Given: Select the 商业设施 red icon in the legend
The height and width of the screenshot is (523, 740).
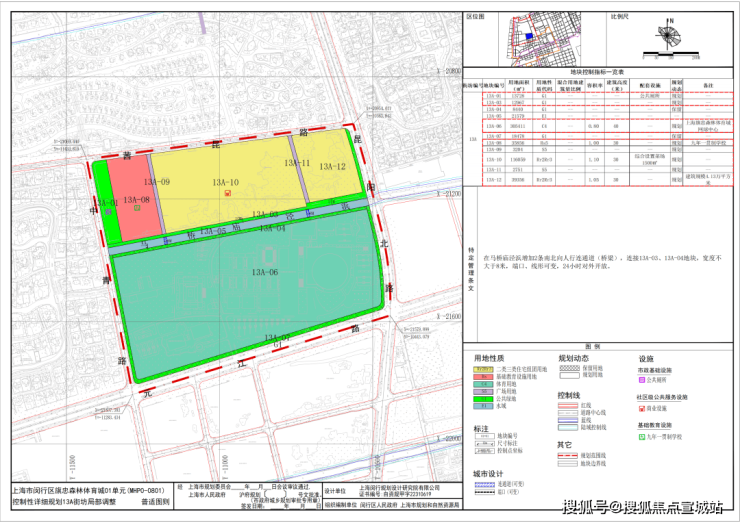Looking at the screenshot, I should [642, 409].
